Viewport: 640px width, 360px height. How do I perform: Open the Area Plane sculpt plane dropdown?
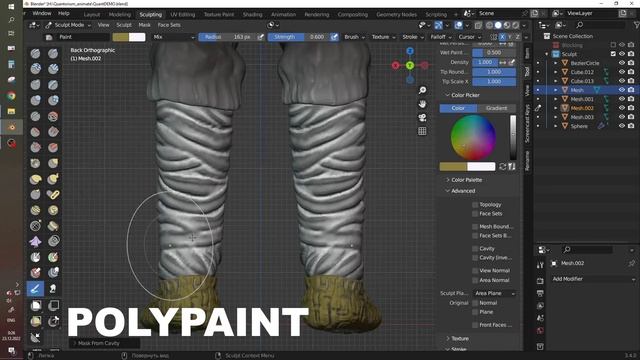point(494,293)
